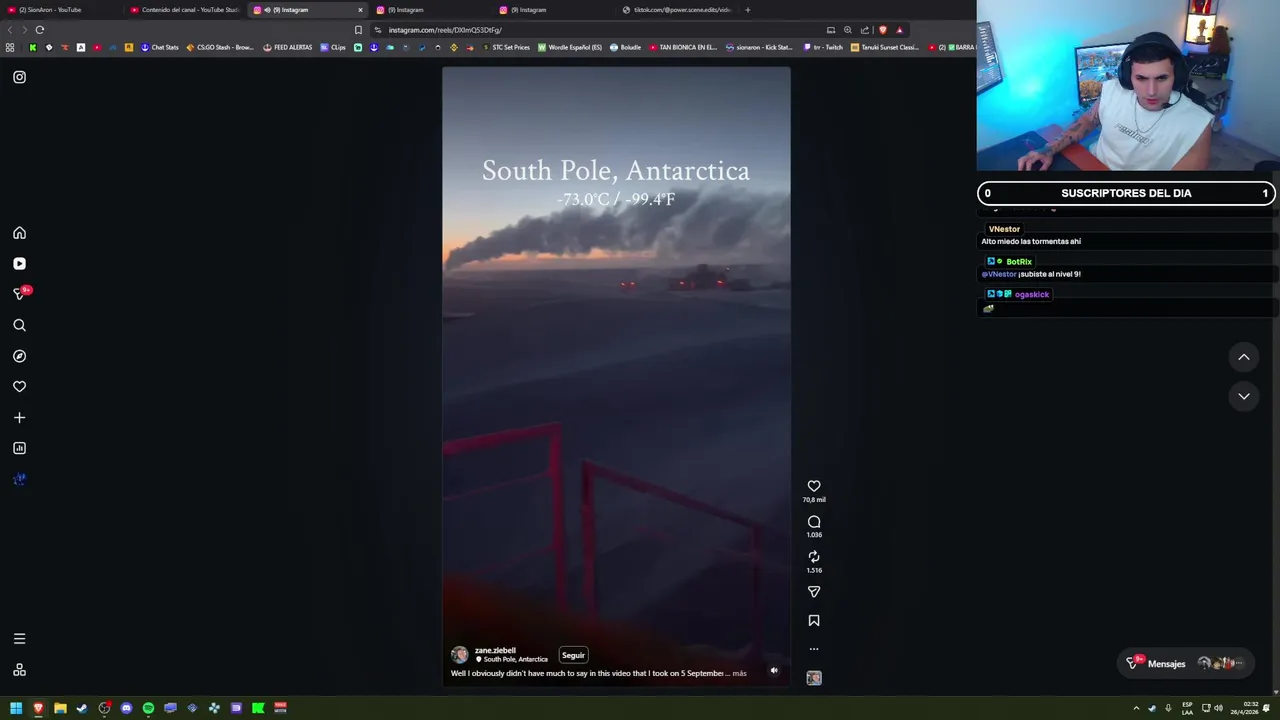1280x720 pixels.
Task: Open the apps grid in bookmarks bar
Action: point(10,47)
